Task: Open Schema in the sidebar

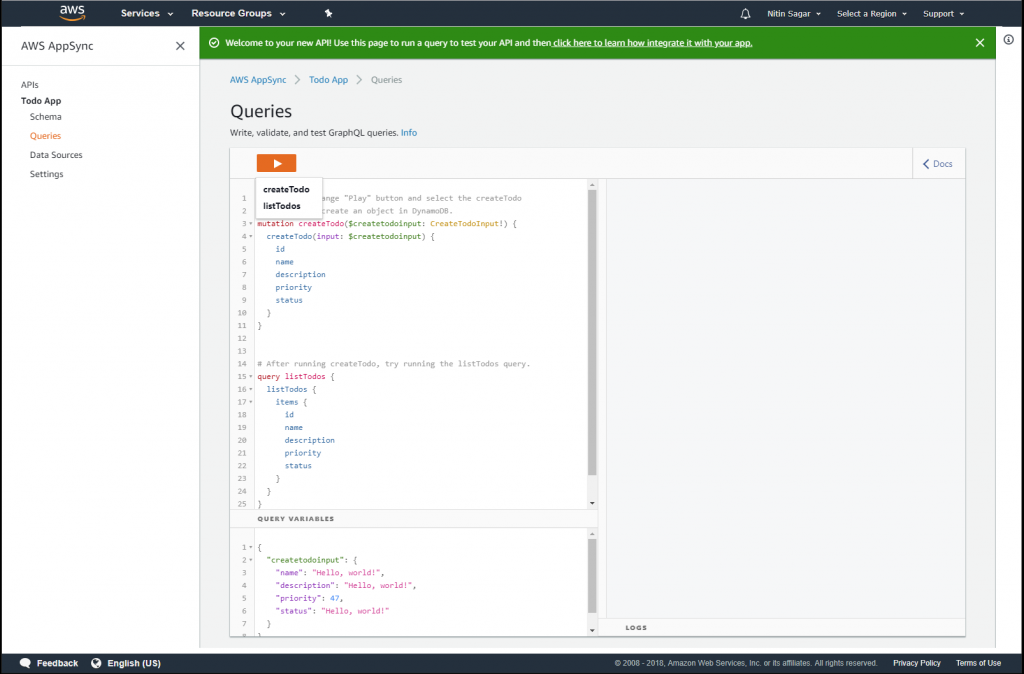Action: [x=45, y=117]
